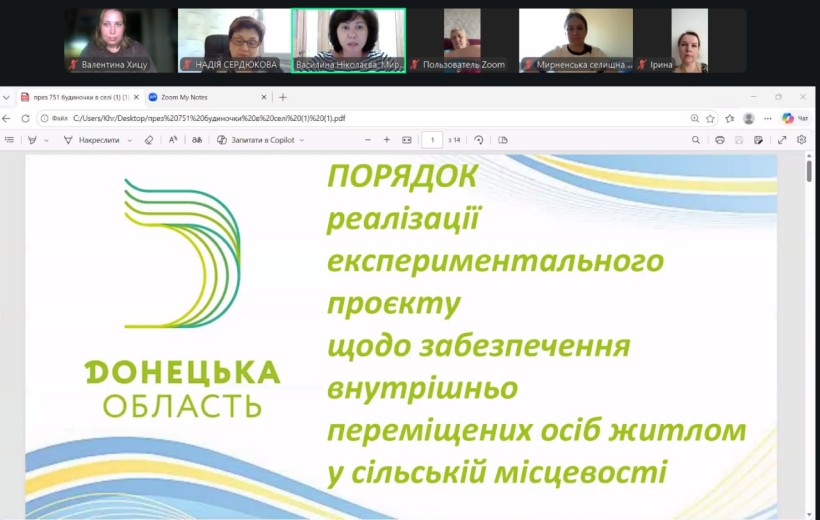This screenshot has width=820, height=520.
Task: Select Василина Ніколаєва's active video tile
Action: pos(348,40)
